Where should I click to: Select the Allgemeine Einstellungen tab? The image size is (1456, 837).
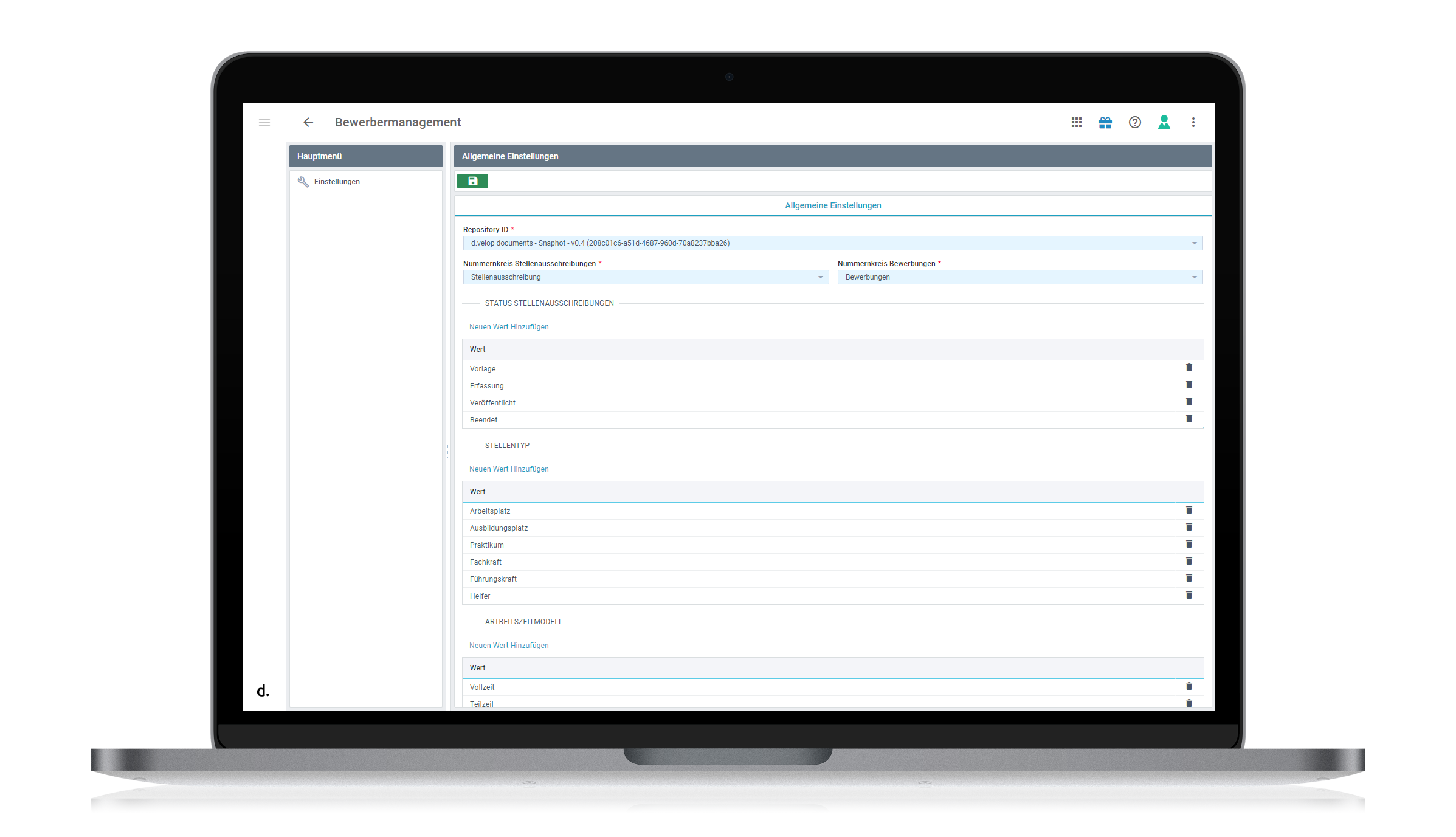(x=833, y=205)
